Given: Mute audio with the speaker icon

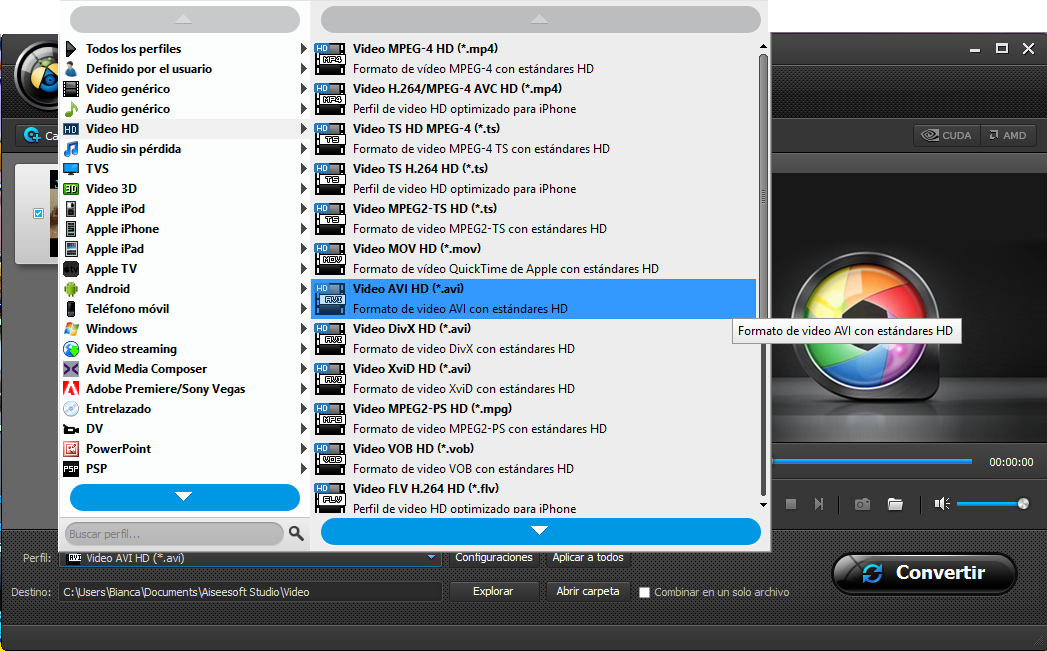Looking at the screenshot, I should coord(941,504).
